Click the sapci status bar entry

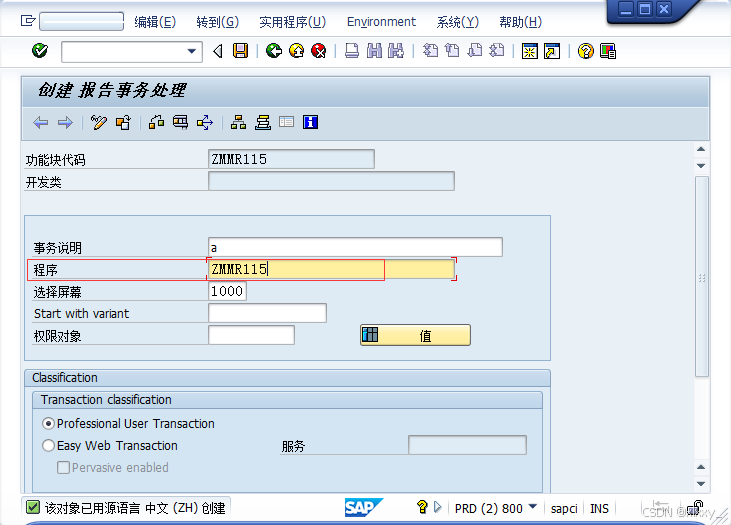pyautogui.click(x=564, y=508)
